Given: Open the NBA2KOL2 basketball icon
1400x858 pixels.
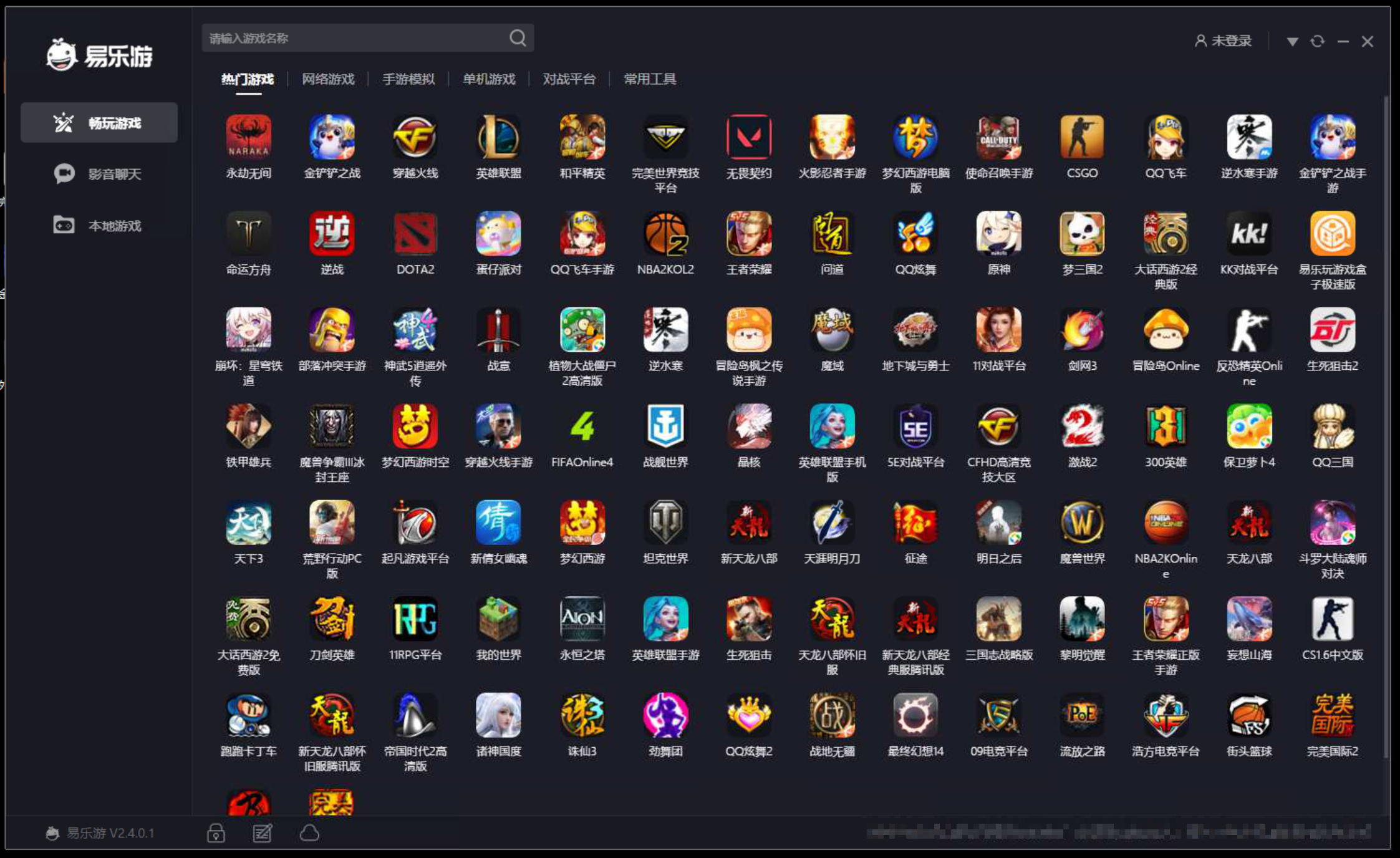Looking at the screenshot, I should pos(665,233).
